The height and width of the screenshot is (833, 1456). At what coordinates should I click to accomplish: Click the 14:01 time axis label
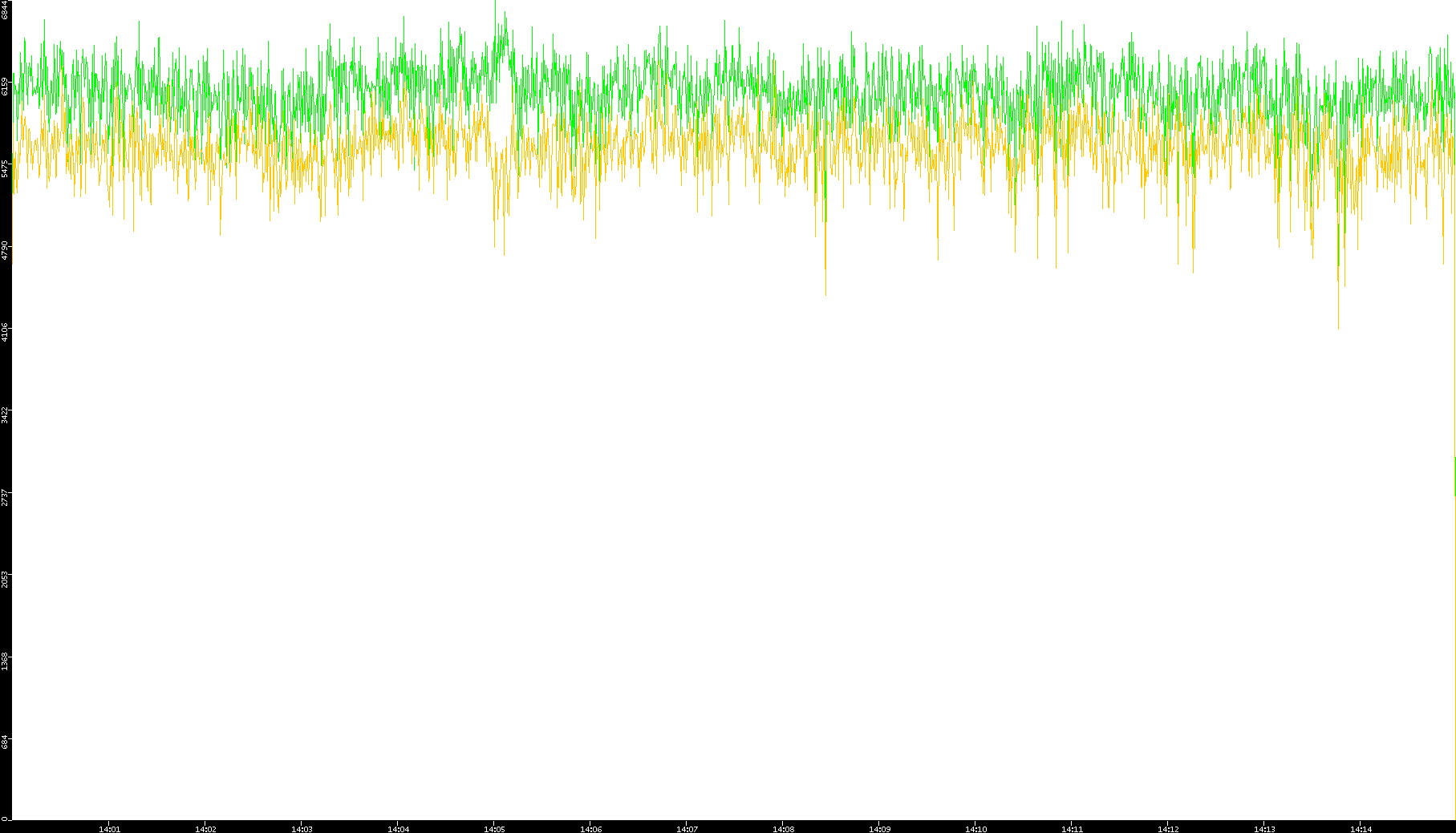tap(109, 829)
